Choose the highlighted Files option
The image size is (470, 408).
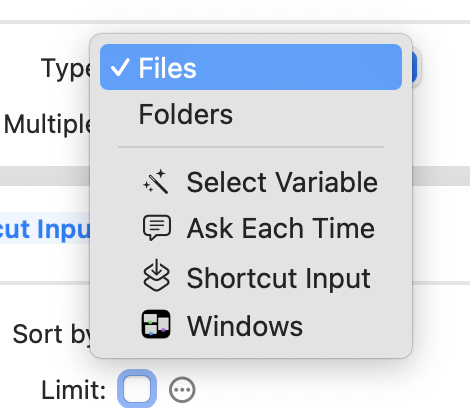pyautogui.click(x=251, y=67)
